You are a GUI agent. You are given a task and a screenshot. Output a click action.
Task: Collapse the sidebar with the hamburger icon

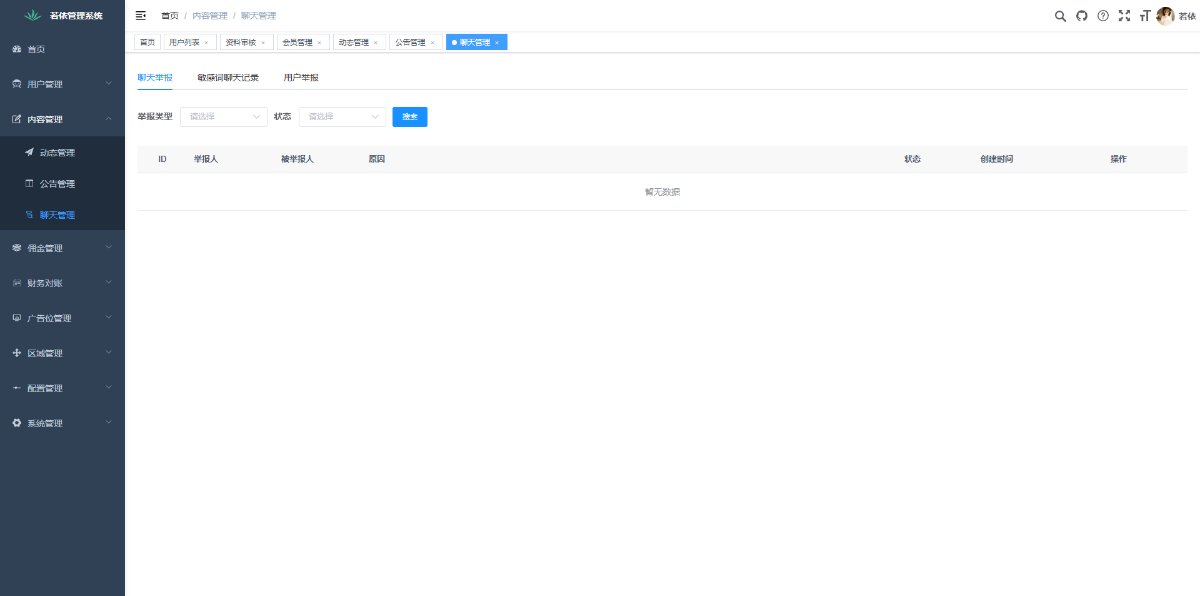(x=140, y=16)
